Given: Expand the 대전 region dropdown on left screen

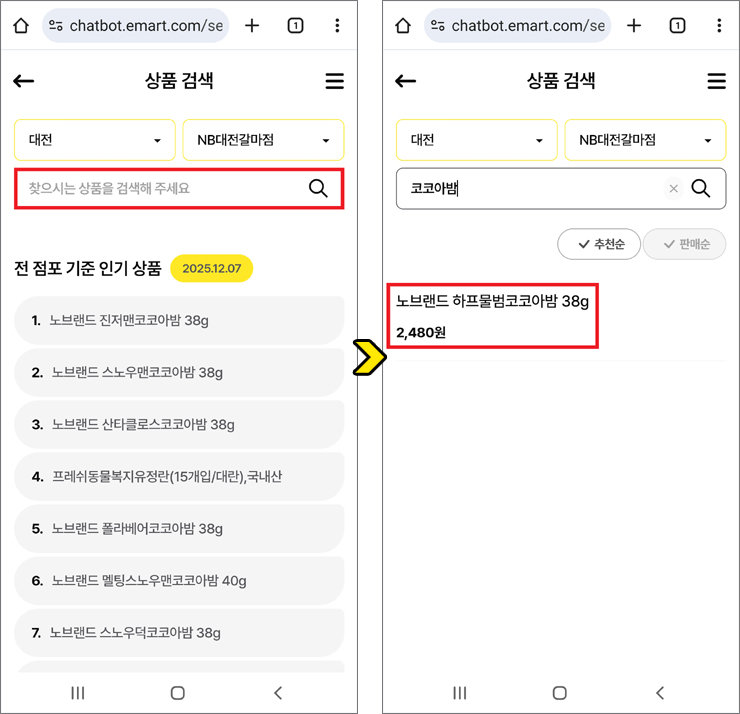Looking at the screenshot, I should tap(95, 141).
